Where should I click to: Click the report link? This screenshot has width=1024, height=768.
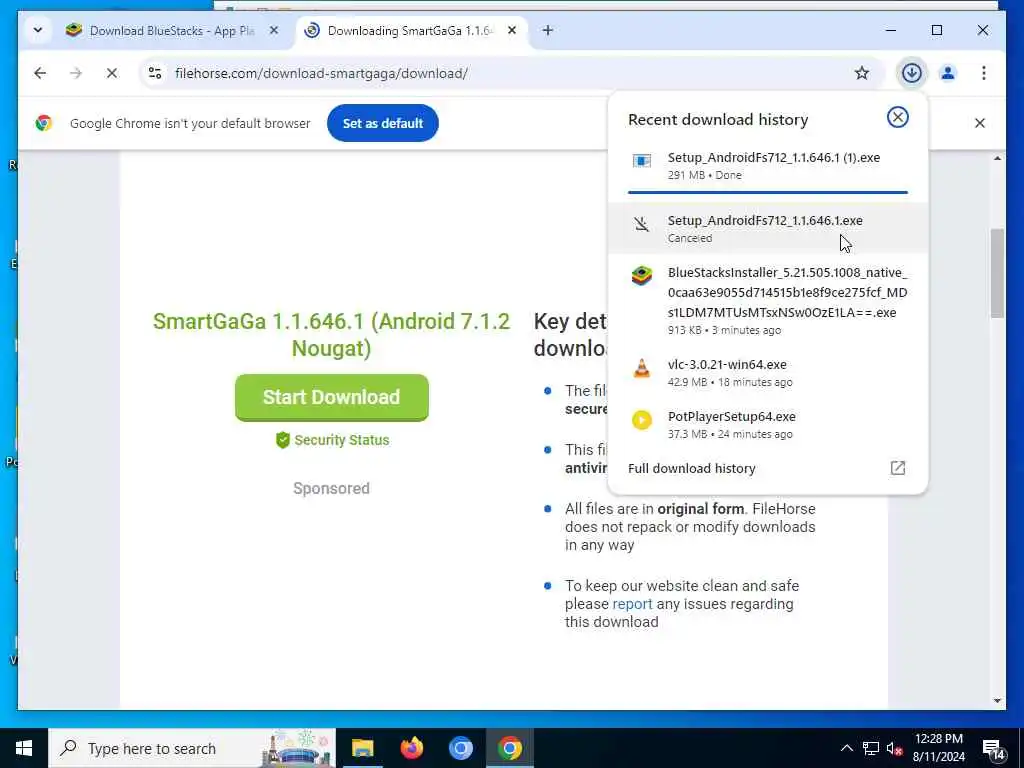coord(632,604)
